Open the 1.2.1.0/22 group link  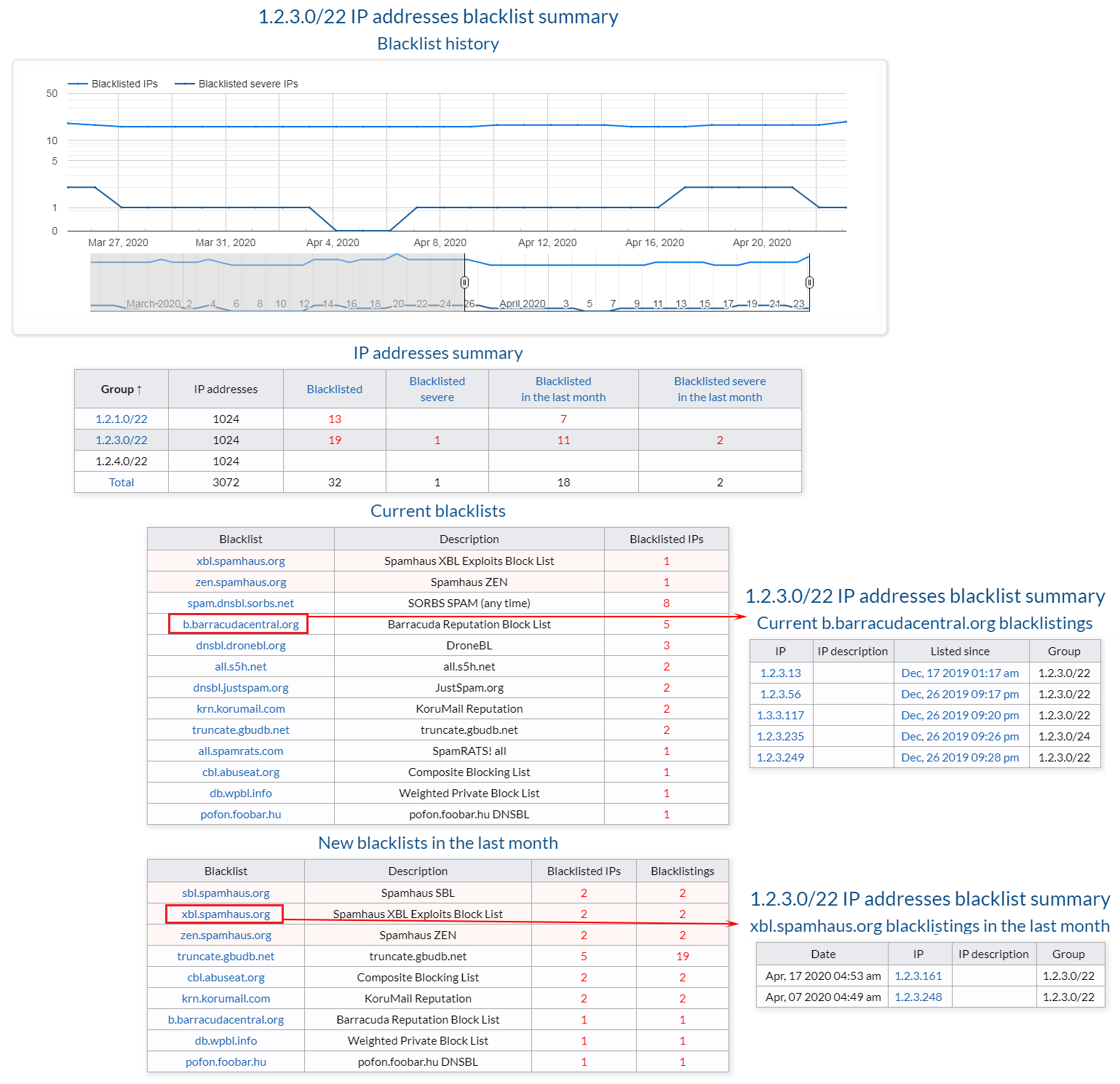pyautogui.click(x=120, y=419)
